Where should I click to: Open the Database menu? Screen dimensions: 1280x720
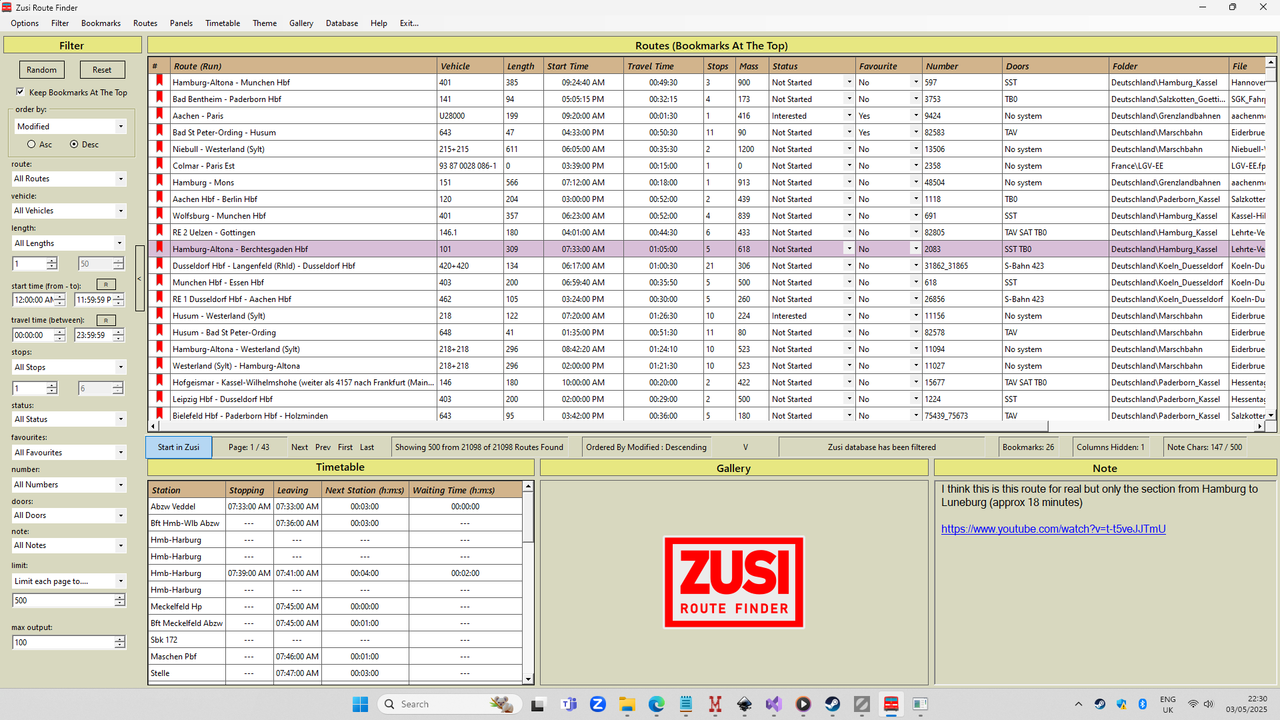point(342,23)
